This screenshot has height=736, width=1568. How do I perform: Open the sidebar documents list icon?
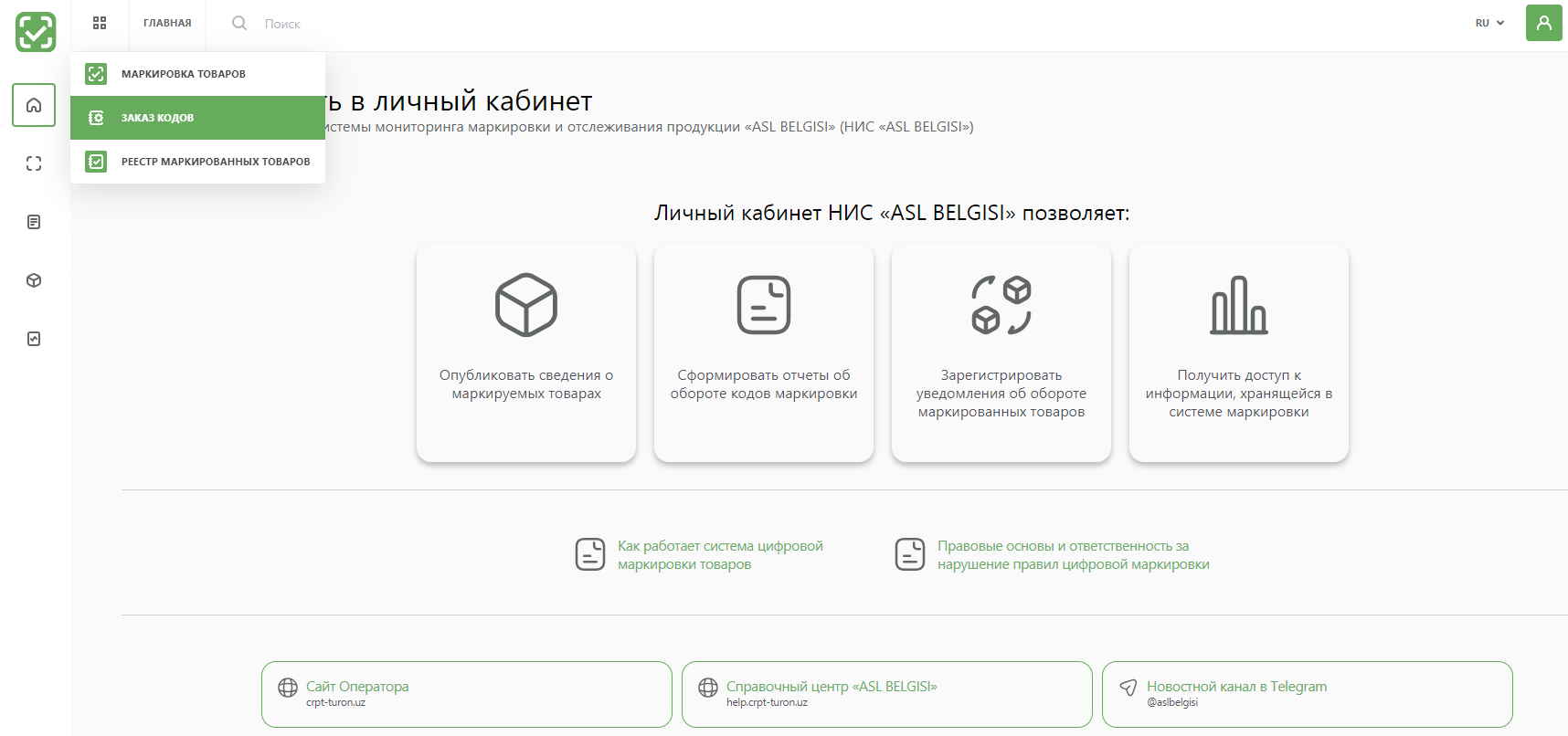click(x=34, y=222)
